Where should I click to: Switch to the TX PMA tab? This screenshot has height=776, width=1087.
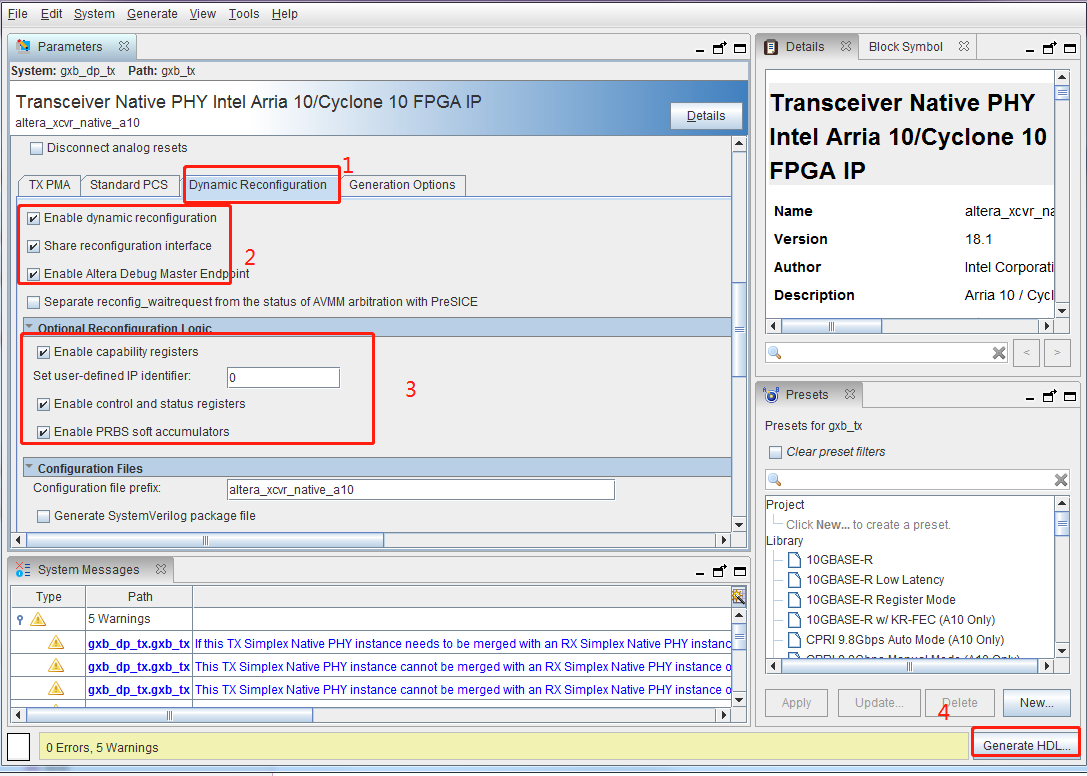coord(49,185)
